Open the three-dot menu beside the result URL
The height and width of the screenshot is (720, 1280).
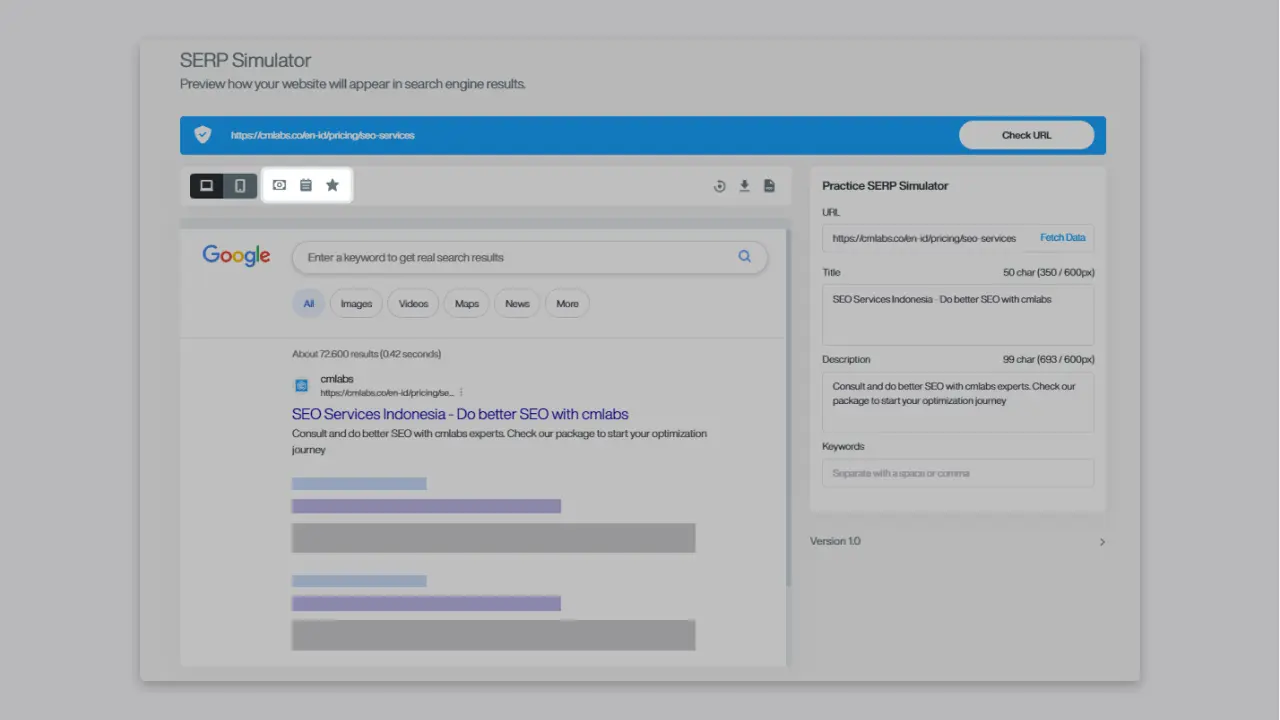click(x=461, y=392)
